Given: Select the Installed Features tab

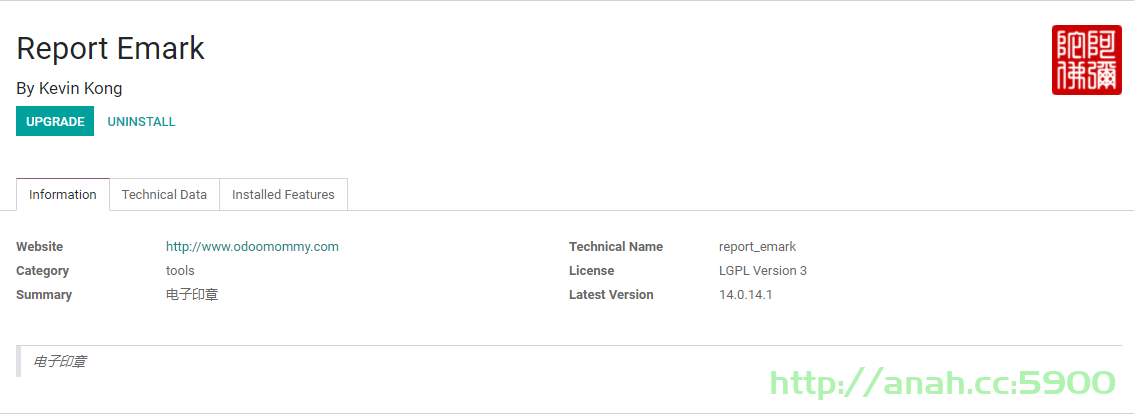Looking at the screenshot, I should click(284, 195).
